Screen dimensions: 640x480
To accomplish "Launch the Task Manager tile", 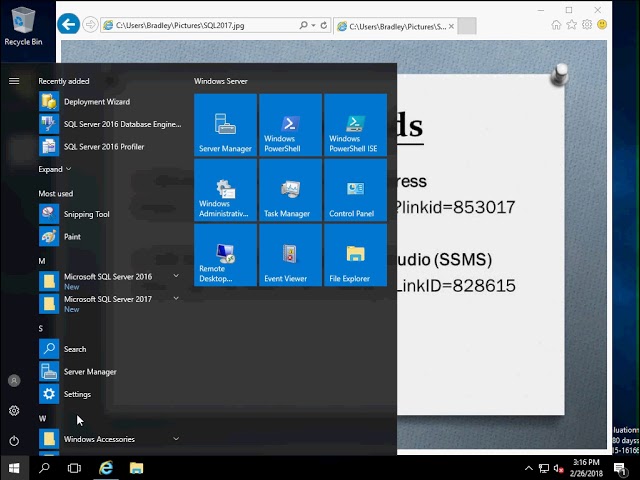I will click(x=290, y=190).
